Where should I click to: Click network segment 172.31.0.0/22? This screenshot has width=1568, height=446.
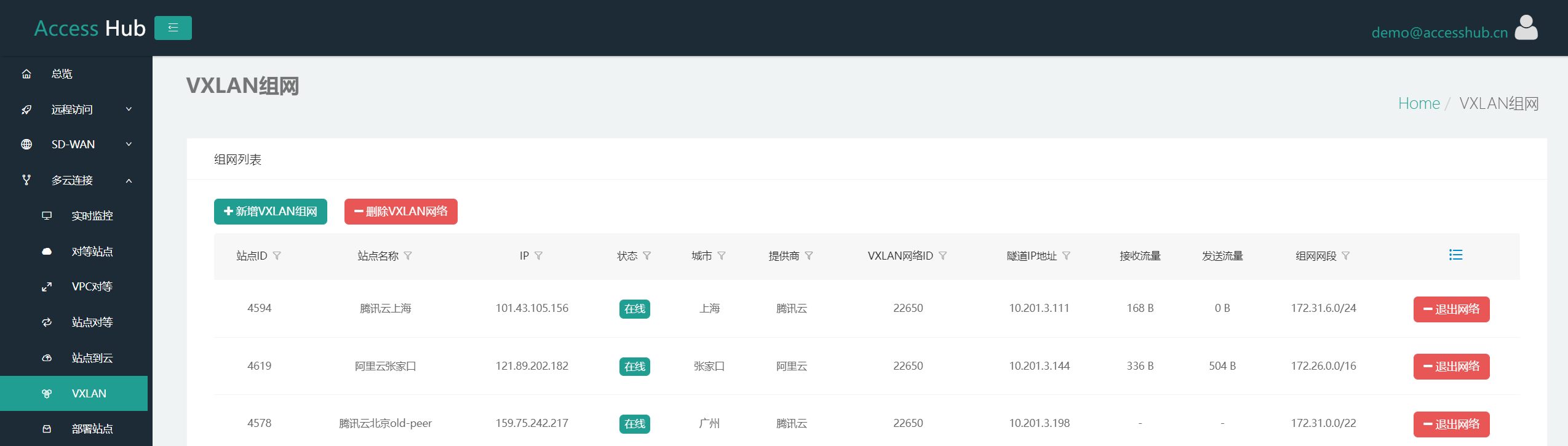coord(1323,423)
